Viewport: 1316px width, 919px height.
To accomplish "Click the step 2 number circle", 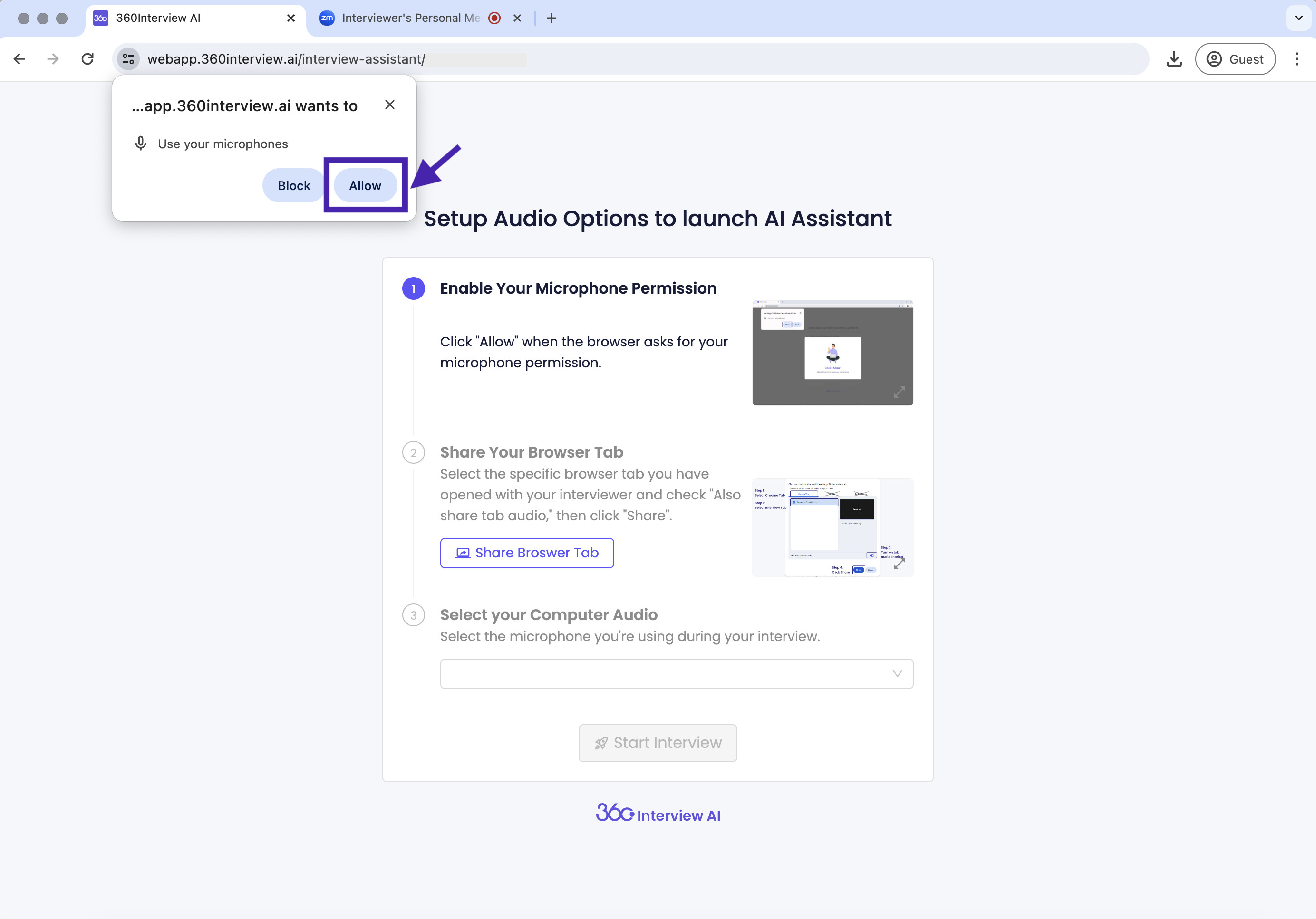I will tap(413, 453).
